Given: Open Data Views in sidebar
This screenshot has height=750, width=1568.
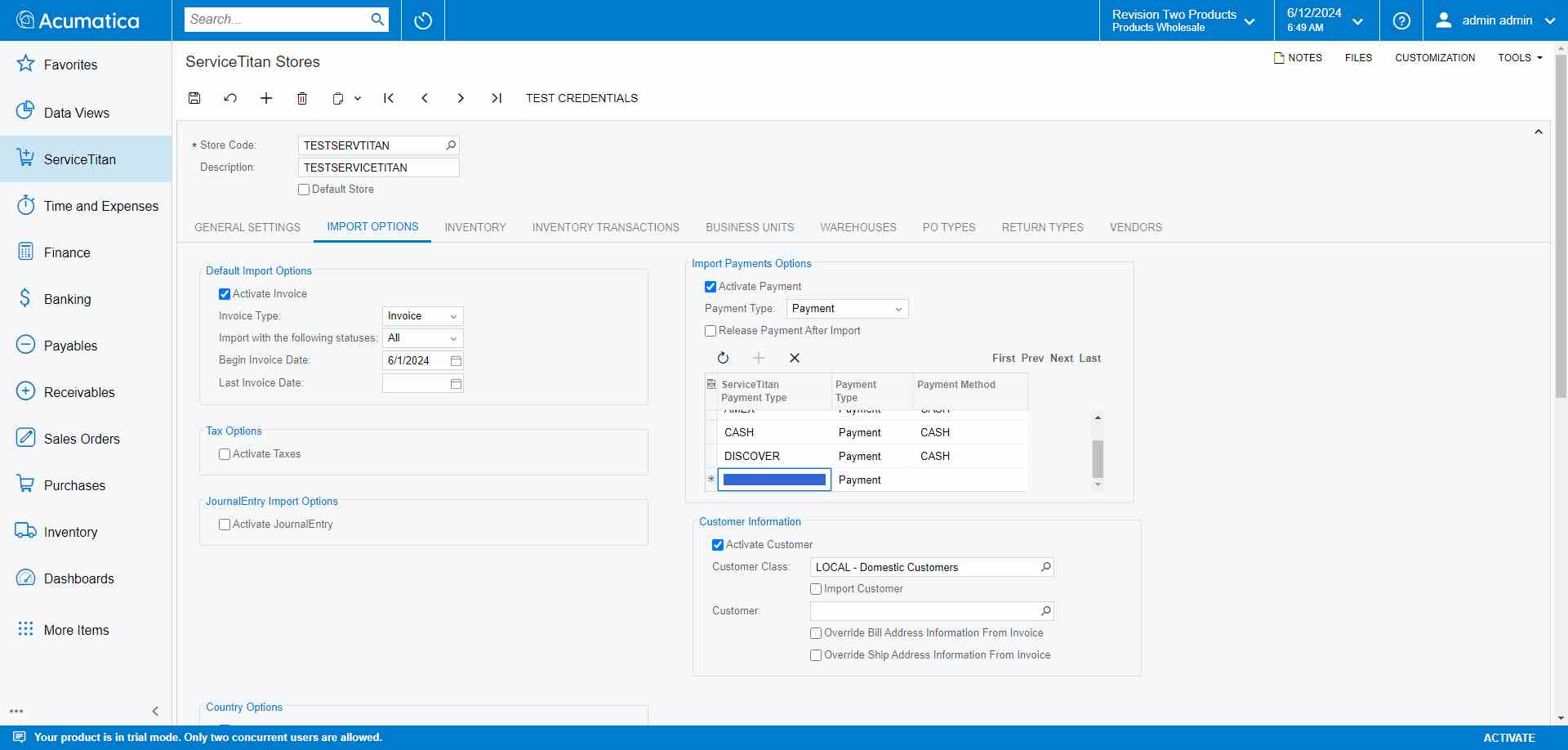Looking at the screenshot, I should click(x=86, y=113).
